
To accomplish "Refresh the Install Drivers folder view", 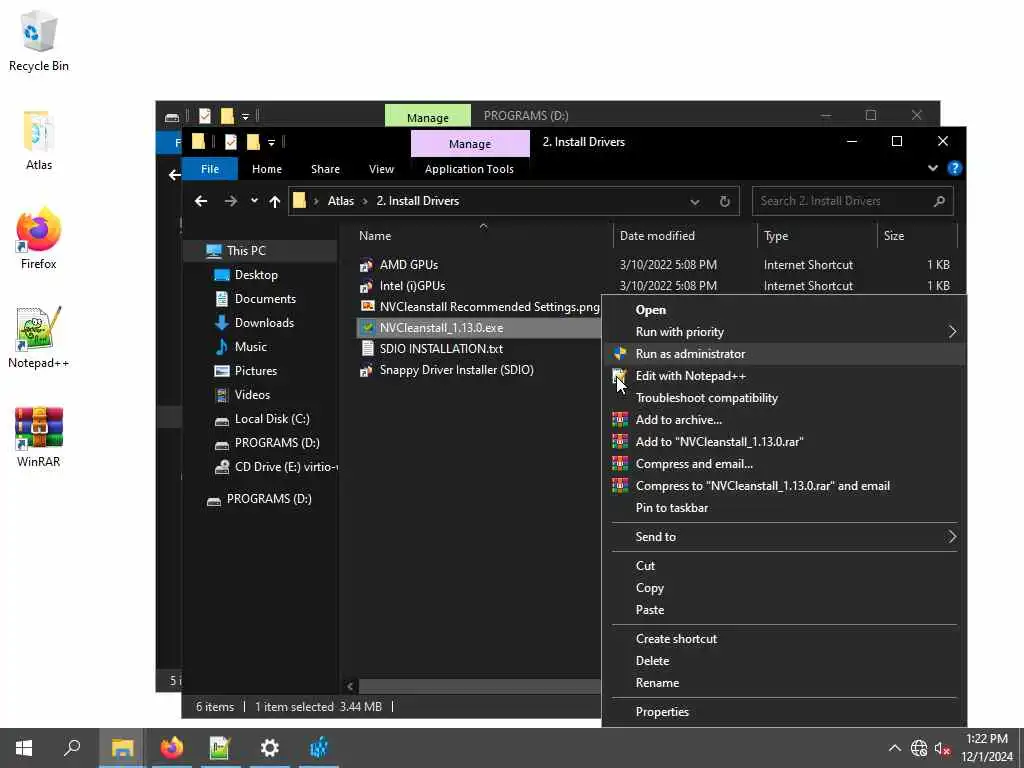I will tap(724, 201).
